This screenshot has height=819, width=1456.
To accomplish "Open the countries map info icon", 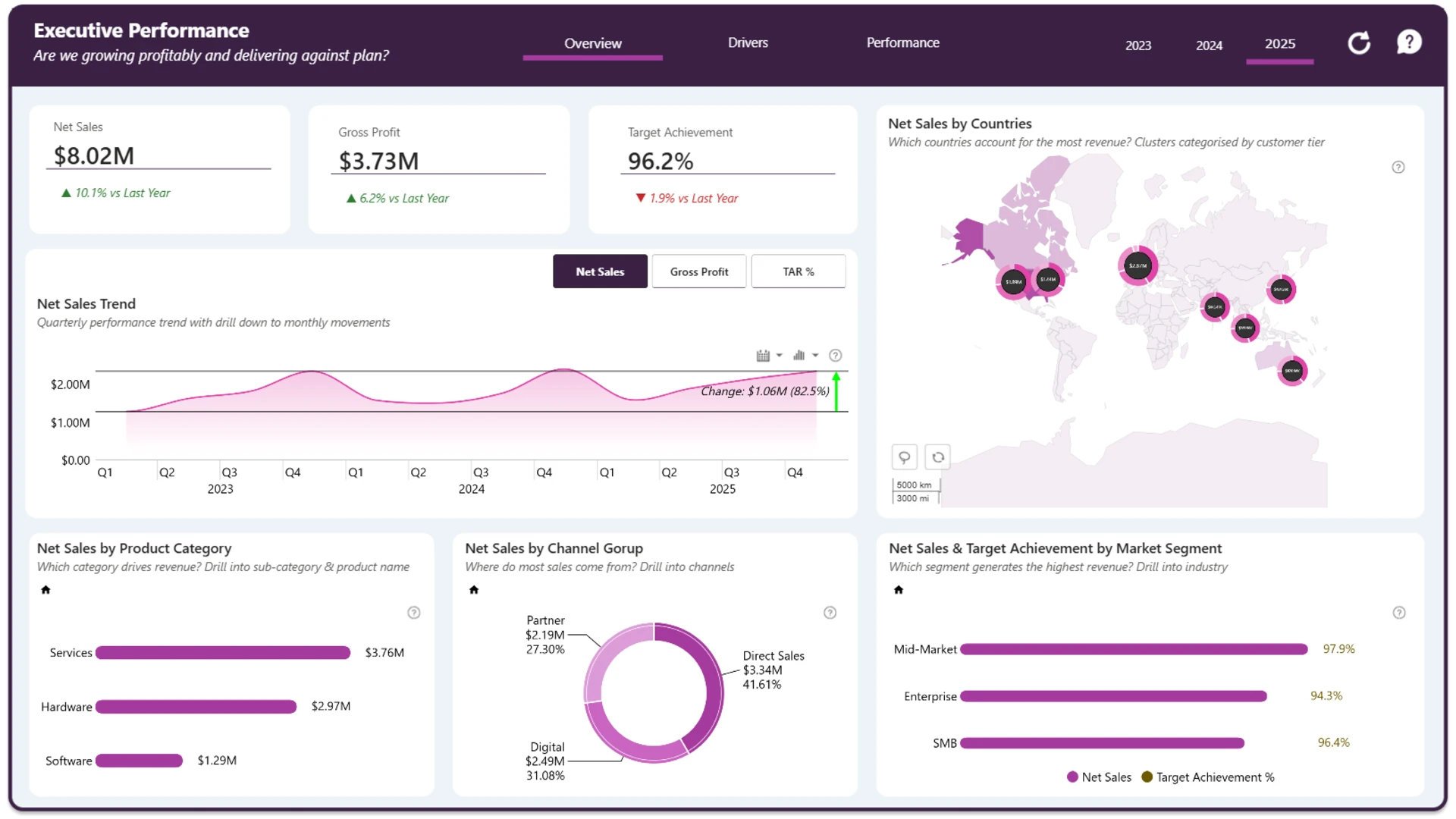I will [1398, 168].
